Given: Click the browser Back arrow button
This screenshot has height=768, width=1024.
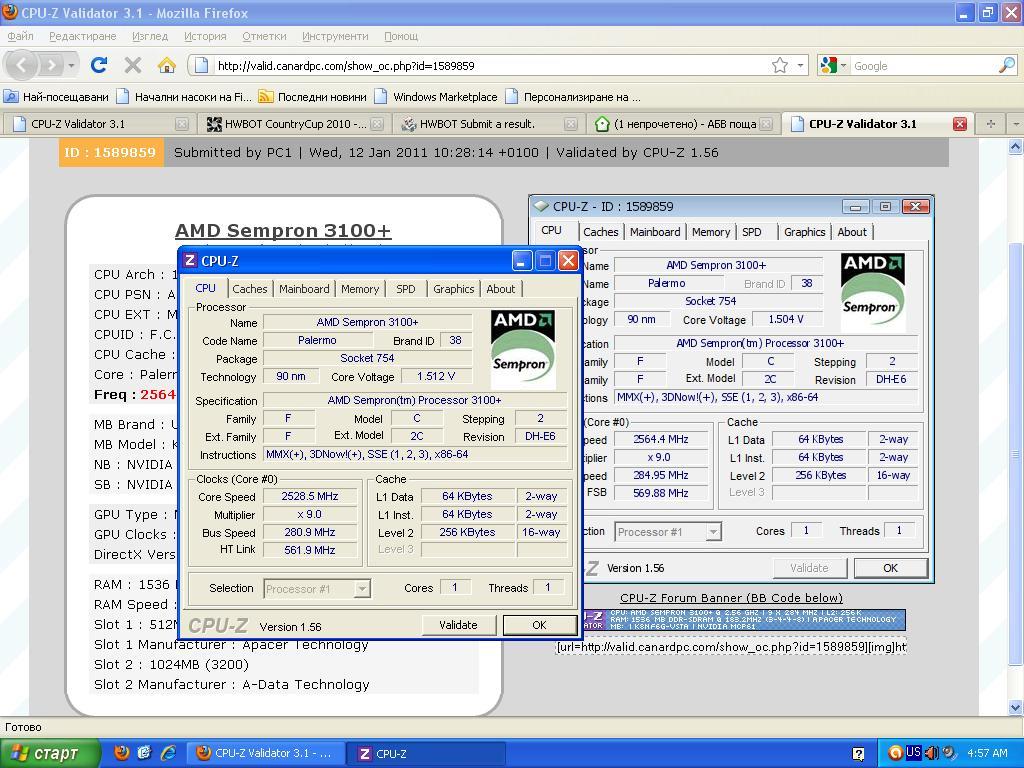Looking at the screenshot, I should tap(22, 65).
